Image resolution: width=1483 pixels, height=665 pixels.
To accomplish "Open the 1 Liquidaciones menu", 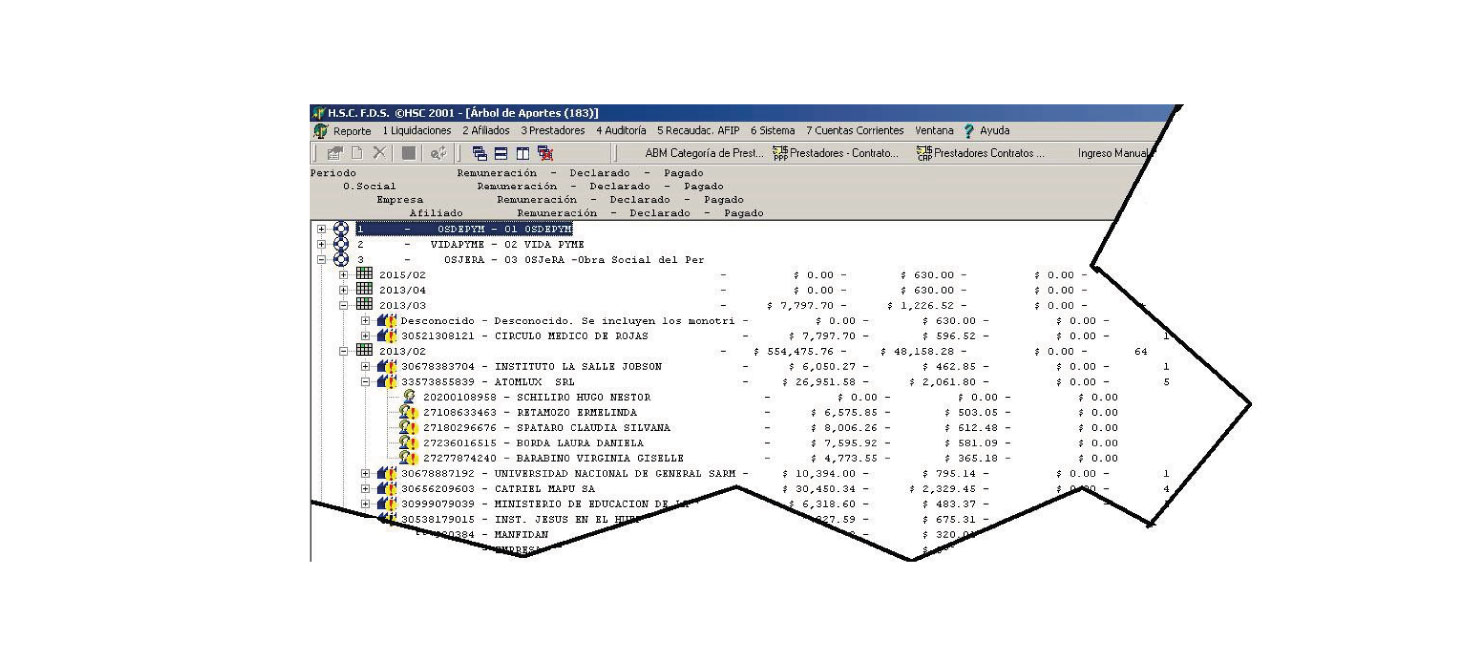I will click(x=417, y=131).
